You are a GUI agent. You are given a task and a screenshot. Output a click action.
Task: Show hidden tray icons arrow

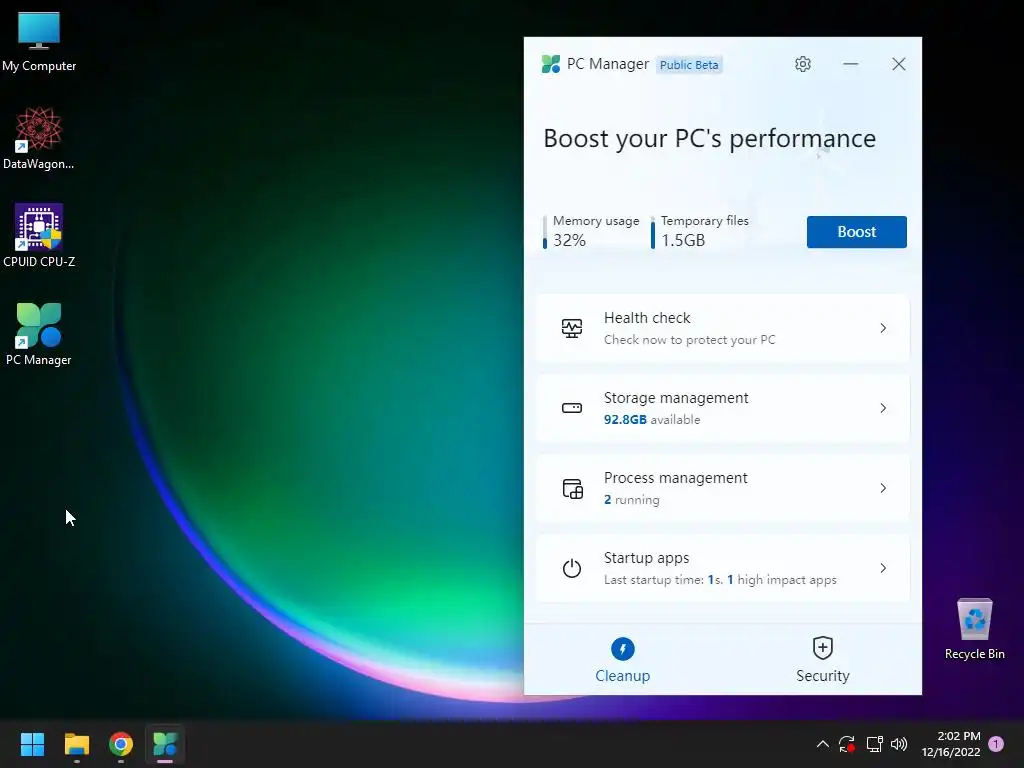823,744
